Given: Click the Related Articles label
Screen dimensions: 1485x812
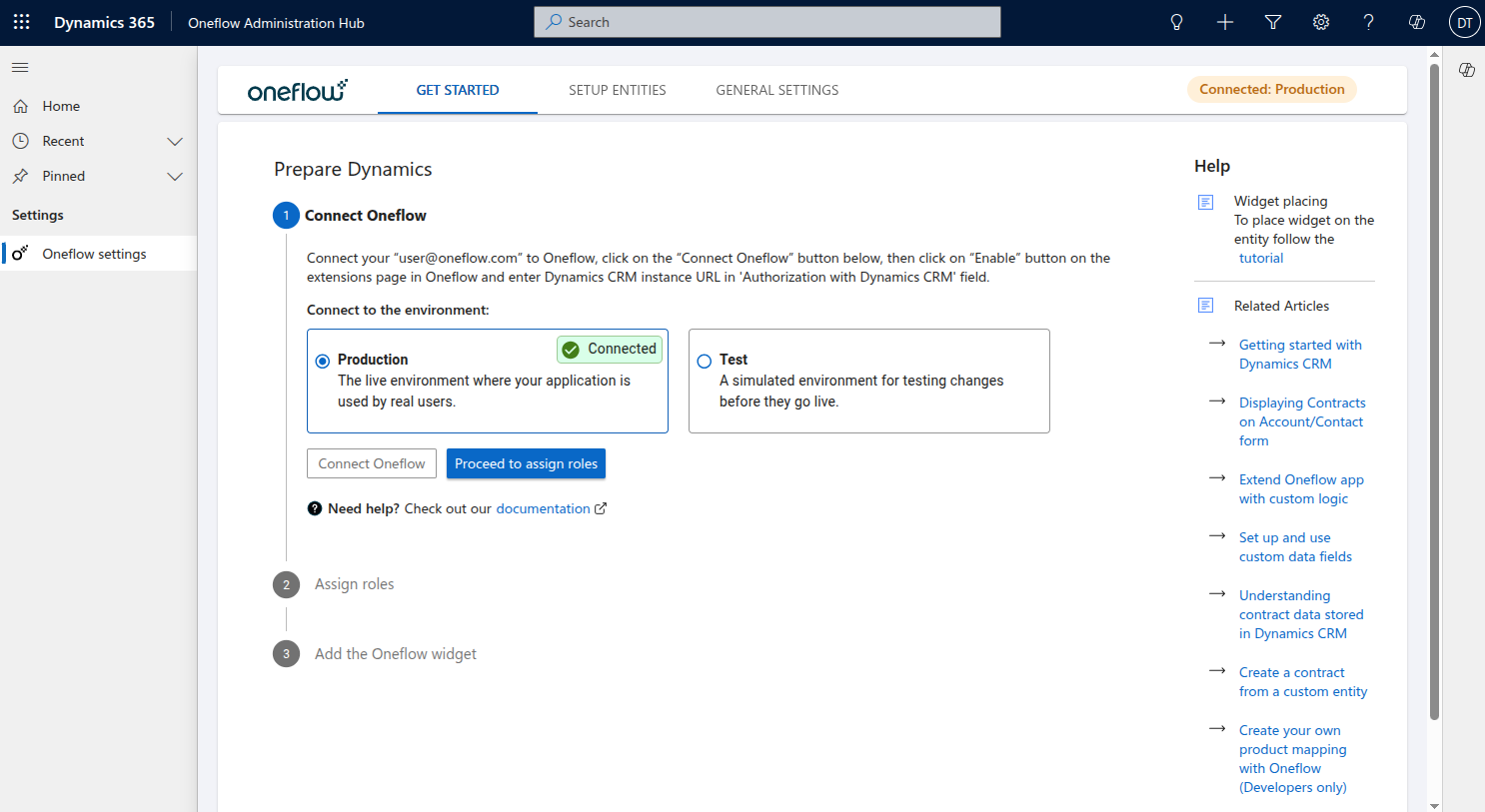Looking at the screenshot, I should pos(1282,306).
